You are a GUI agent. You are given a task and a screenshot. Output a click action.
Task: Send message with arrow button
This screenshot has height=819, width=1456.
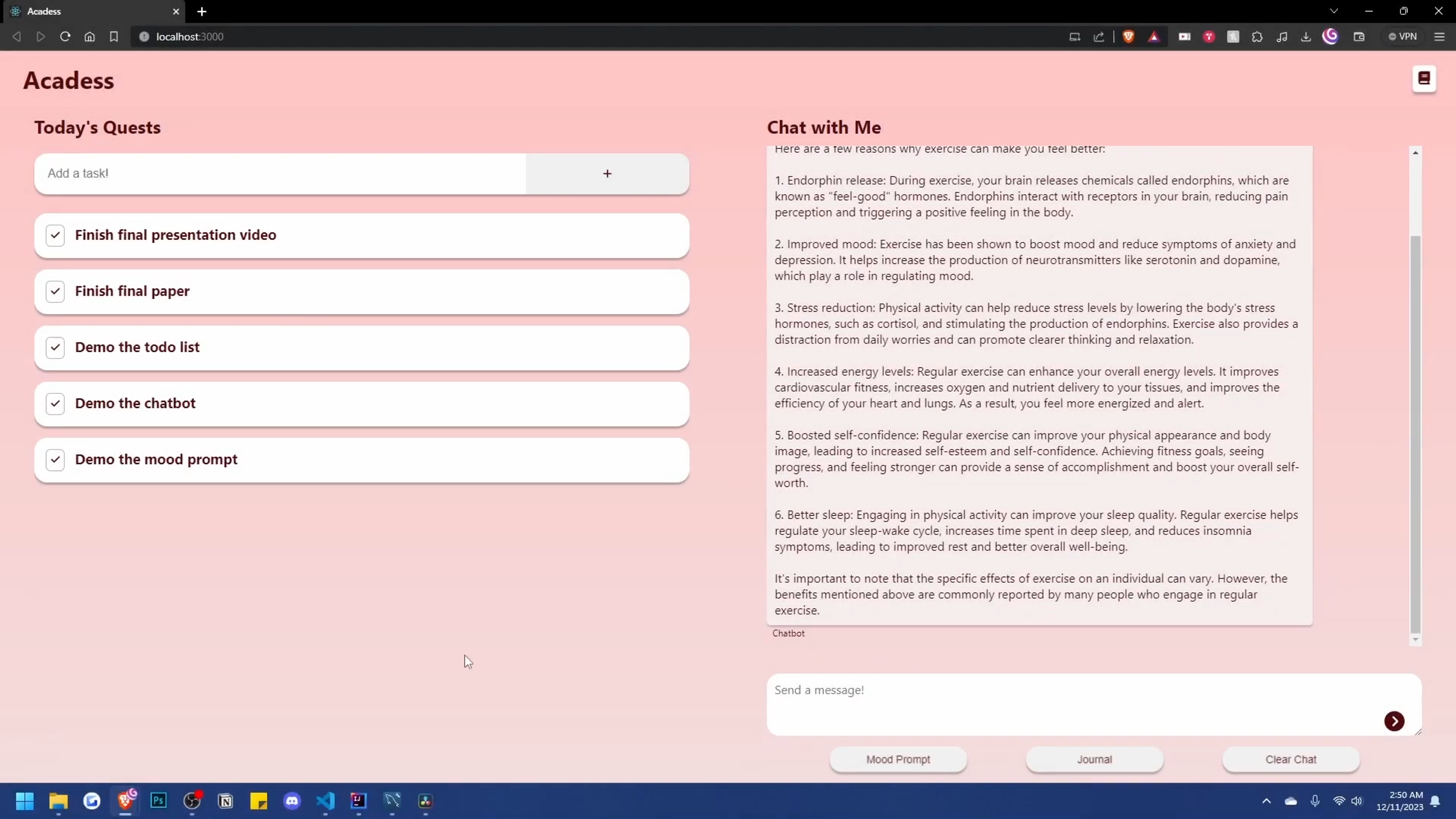pos(1394,721)
